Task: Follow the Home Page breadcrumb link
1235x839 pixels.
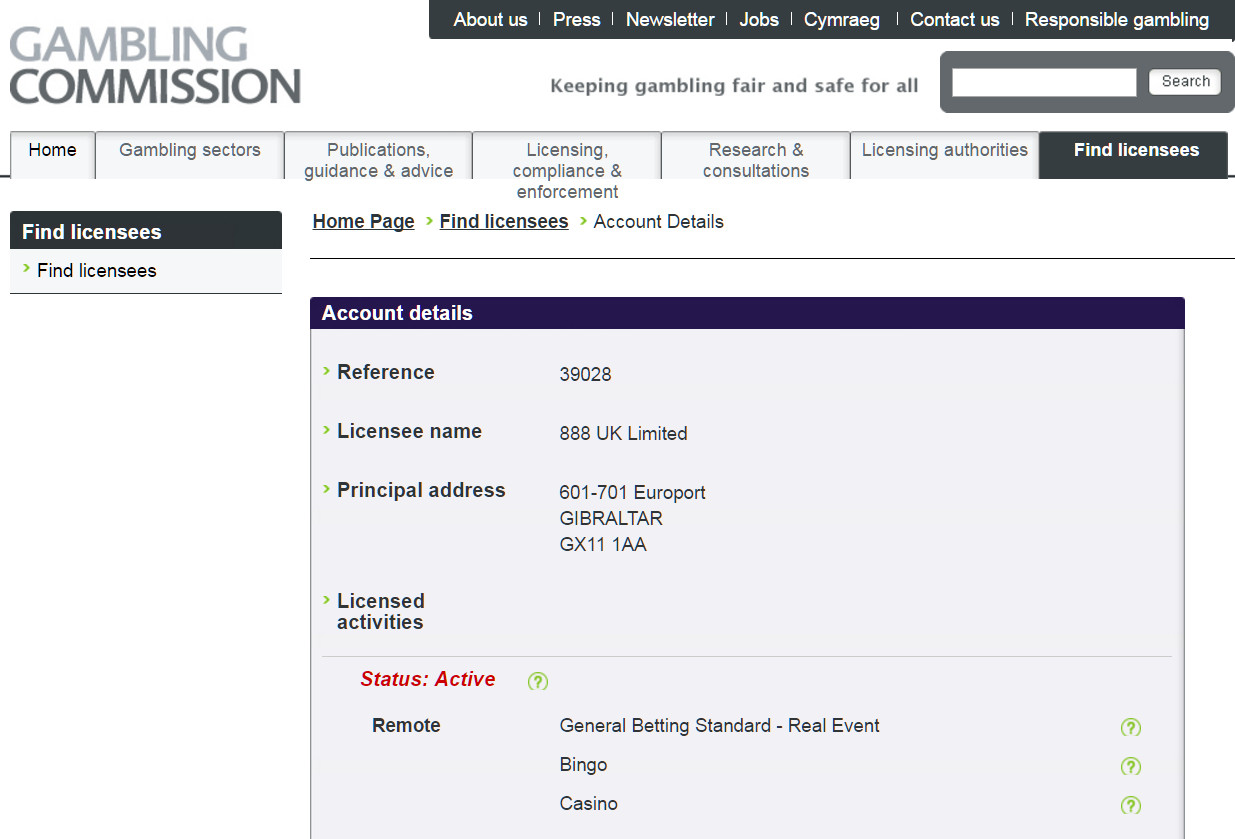Action: coord(363,221)
